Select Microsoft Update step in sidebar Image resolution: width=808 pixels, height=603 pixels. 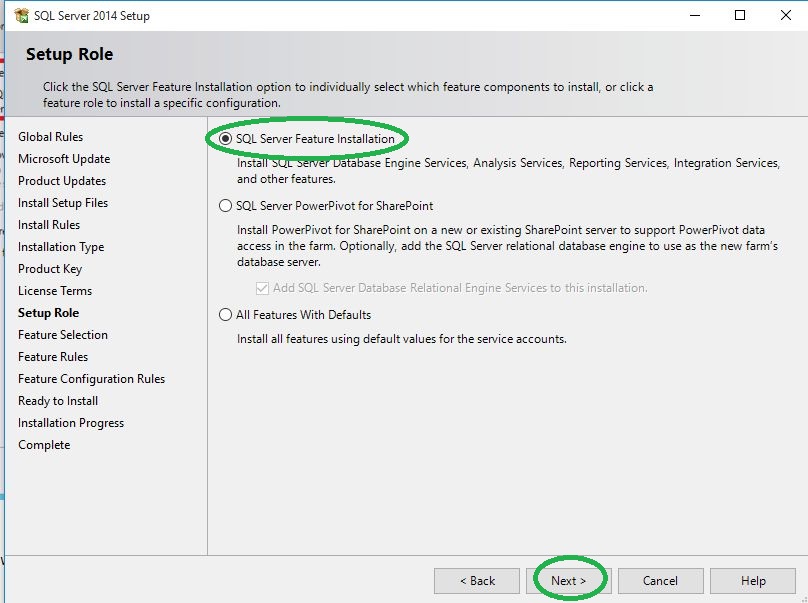coord(64,159)
